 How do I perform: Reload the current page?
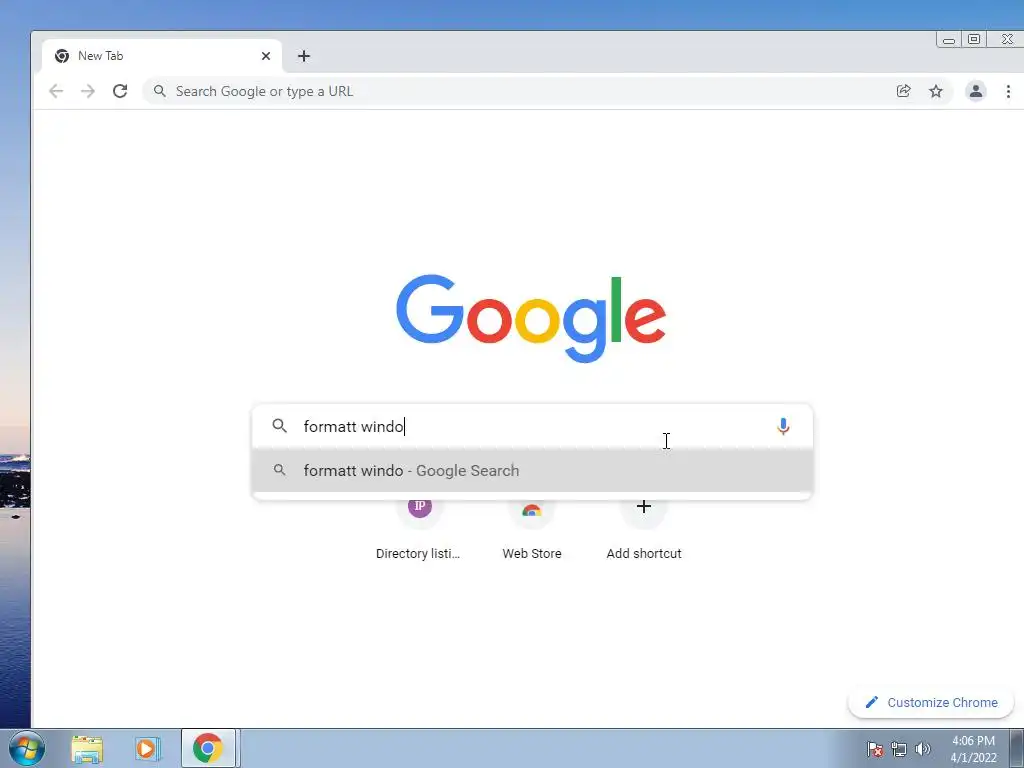(120, 91)
